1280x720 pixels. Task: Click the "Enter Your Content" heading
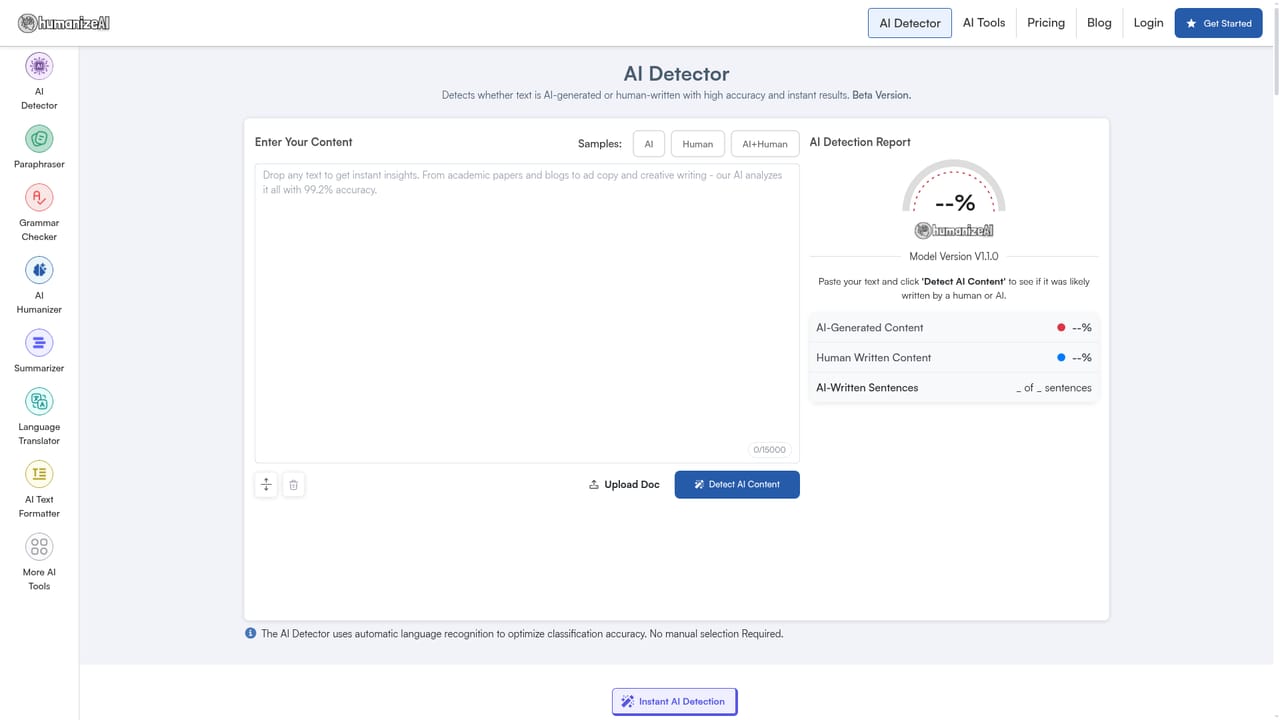point(304,142)
